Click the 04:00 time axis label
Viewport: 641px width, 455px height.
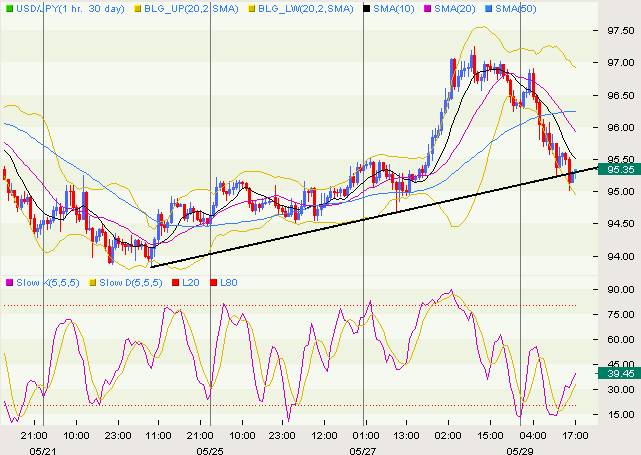tap(533, 435)
